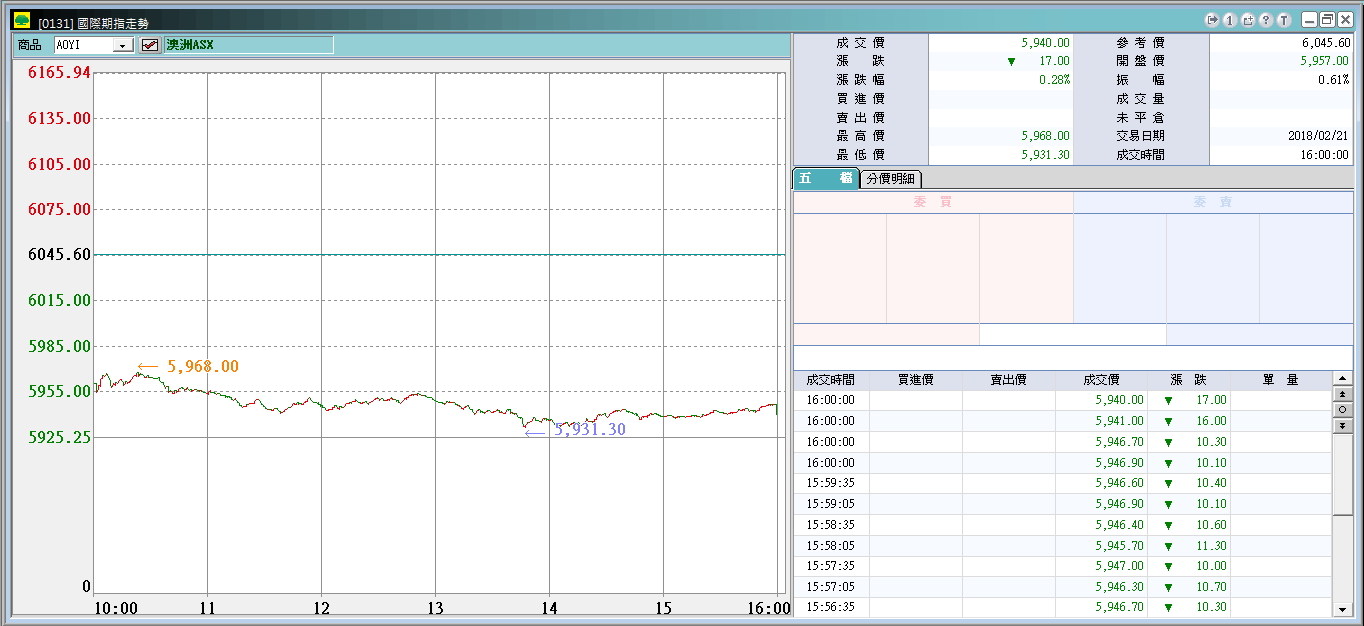
Task: Click the 開盤價 value 5,957.00
Action: coord(1326,61)
